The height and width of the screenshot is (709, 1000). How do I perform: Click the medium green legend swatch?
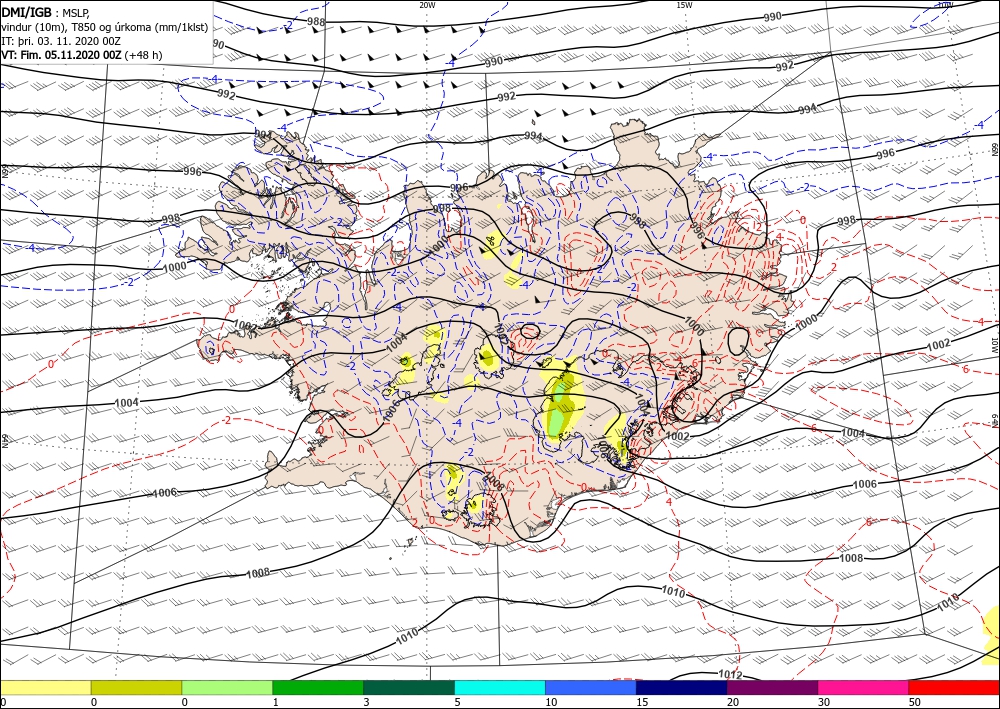[x=318, y=687]
